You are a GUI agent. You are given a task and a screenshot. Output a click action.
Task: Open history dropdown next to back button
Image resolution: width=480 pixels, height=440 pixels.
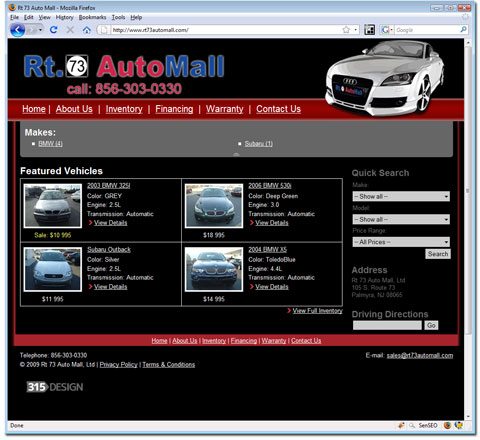(40, 30)
